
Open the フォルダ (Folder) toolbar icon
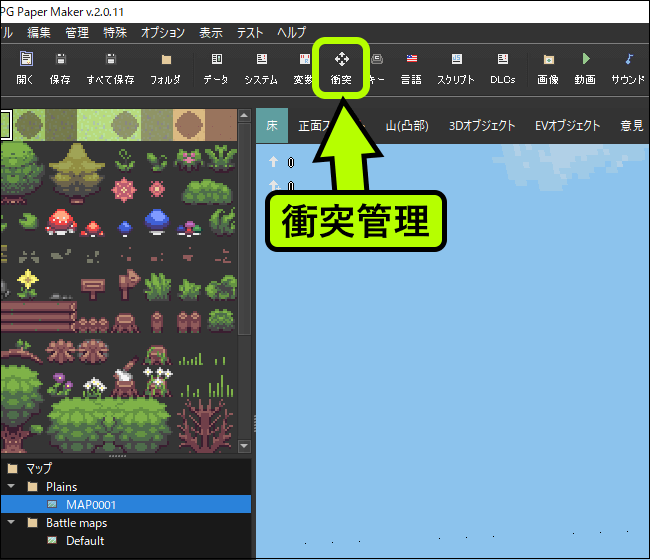[x=165, y=68]
